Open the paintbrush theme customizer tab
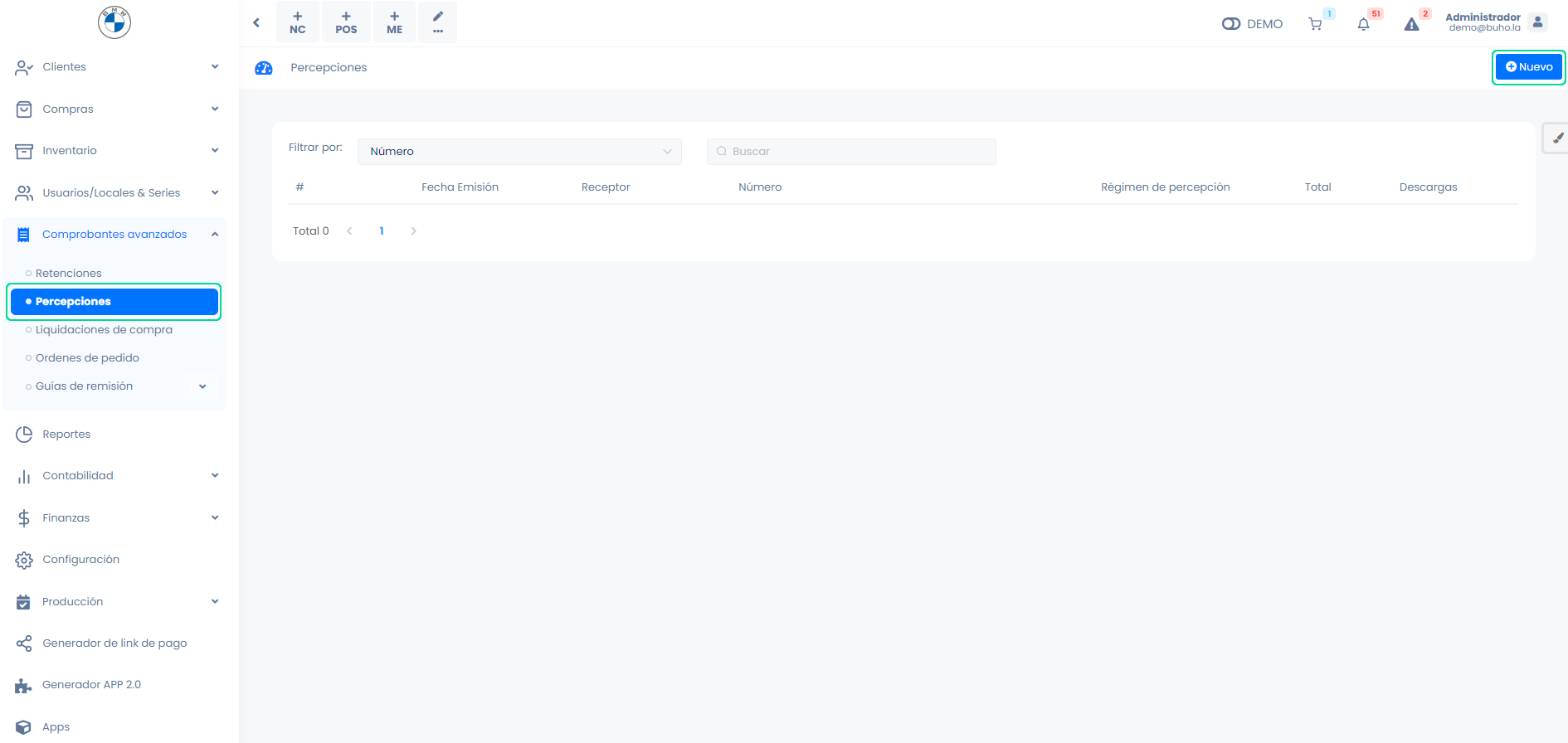1568x743 pixels. point(1557,138)
